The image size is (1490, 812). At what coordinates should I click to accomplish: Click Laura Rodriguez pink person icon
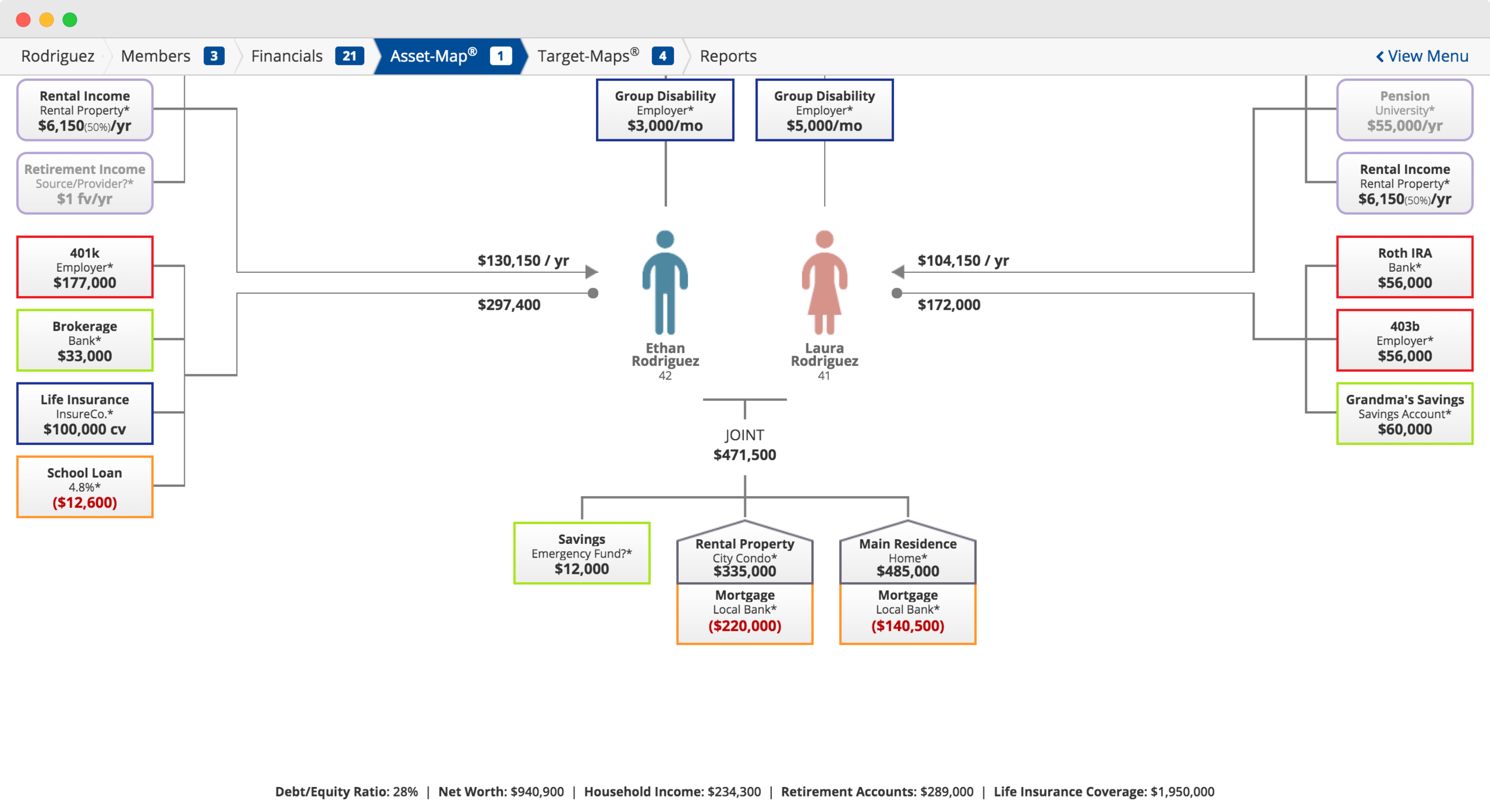tap(824, 282)
